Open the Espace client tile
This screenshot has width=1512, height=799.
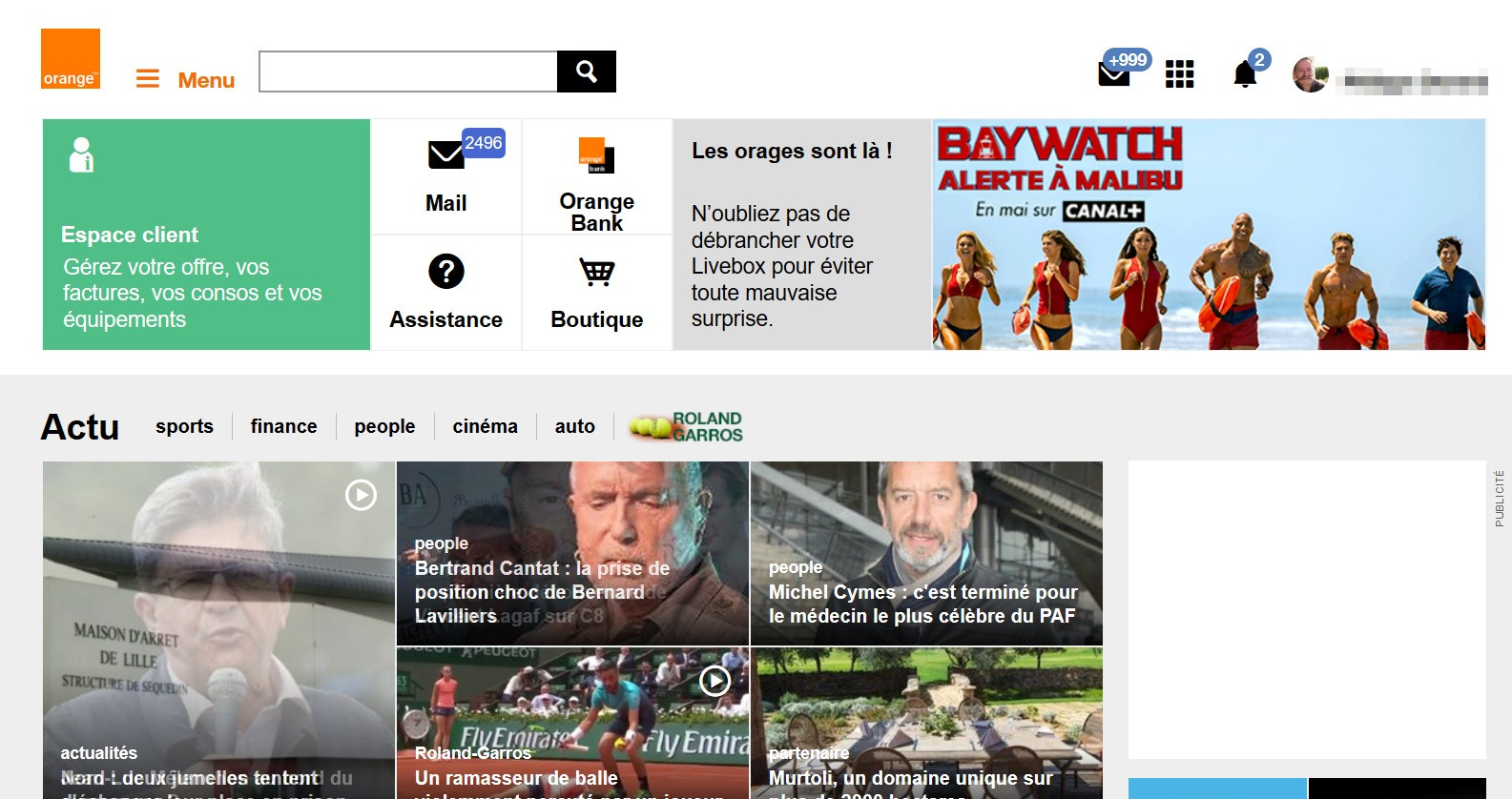(x=206, y=235)
